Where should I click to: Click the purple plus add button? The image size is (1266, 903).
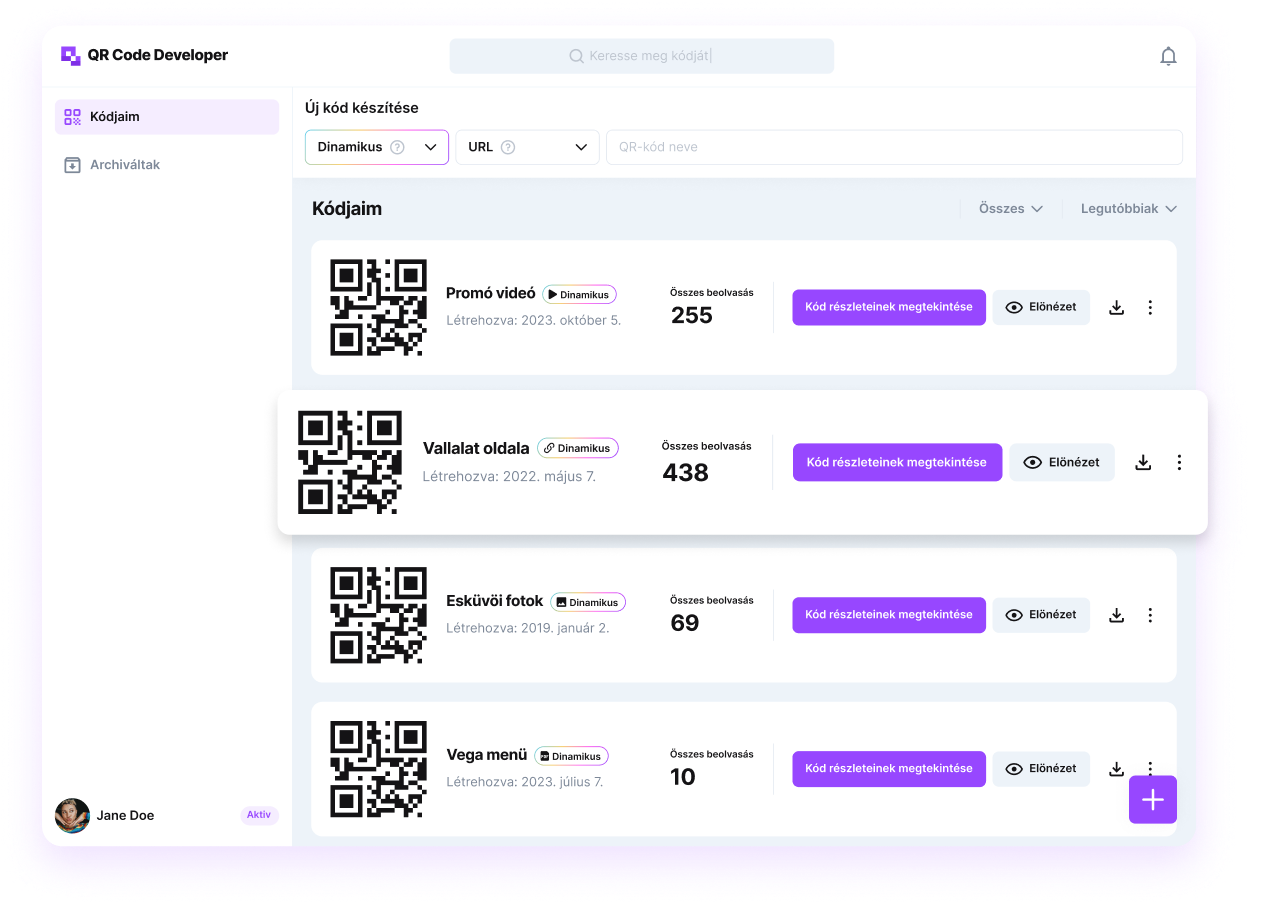point(1153,800)
